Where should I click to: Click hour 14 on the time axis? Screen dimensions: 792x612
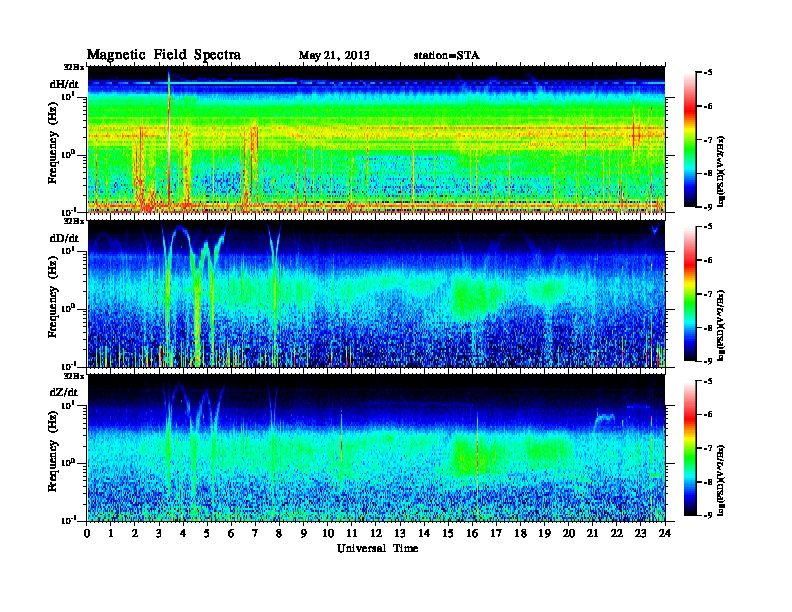pyautogui.click(x=424, y=533)
